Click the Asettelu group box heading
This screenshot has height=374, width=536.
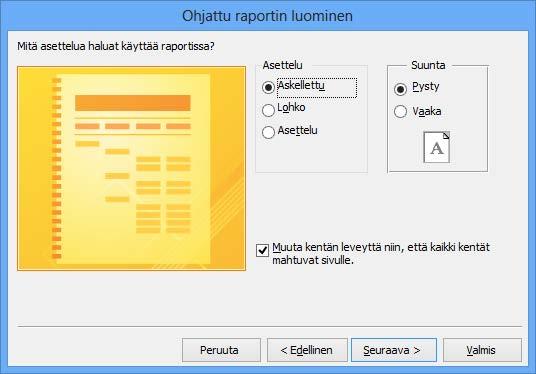282,65
